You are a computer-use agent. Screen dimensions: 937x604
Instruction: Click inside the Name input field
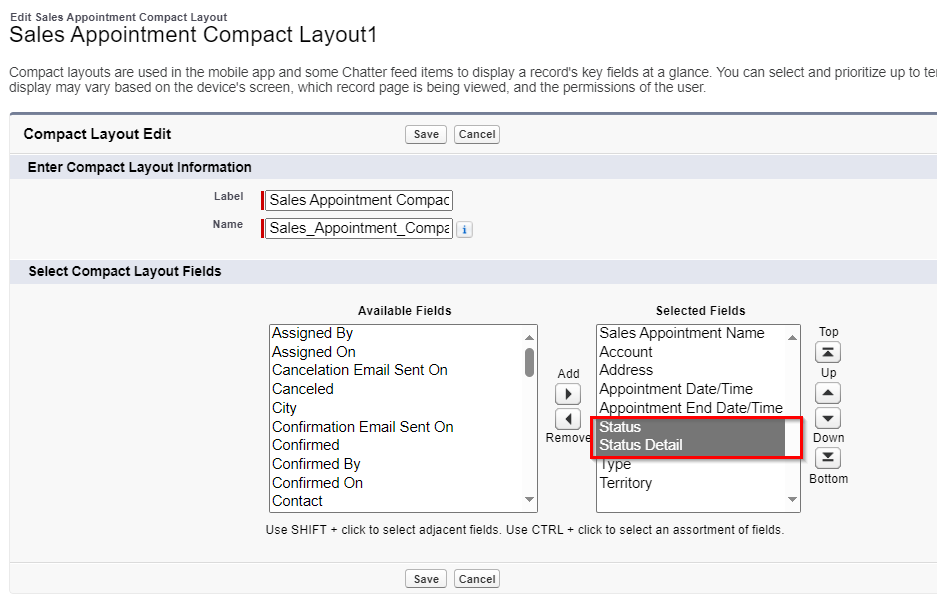coord(356,228)
